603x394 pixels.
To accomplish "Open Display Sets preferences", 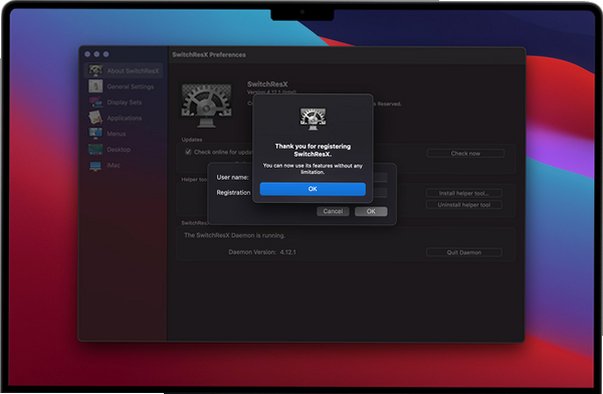I will [124, 102].
